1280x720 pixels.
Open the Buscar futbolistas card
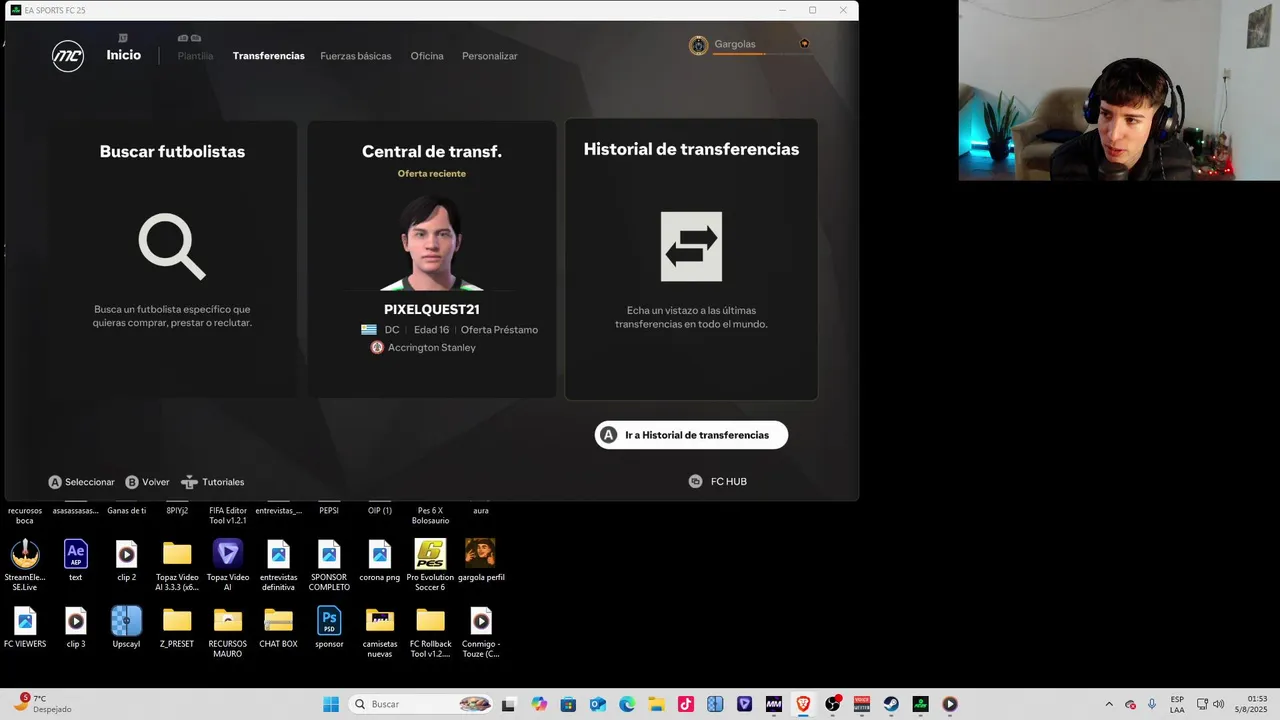pyautogui.click(x=172, y=260)
